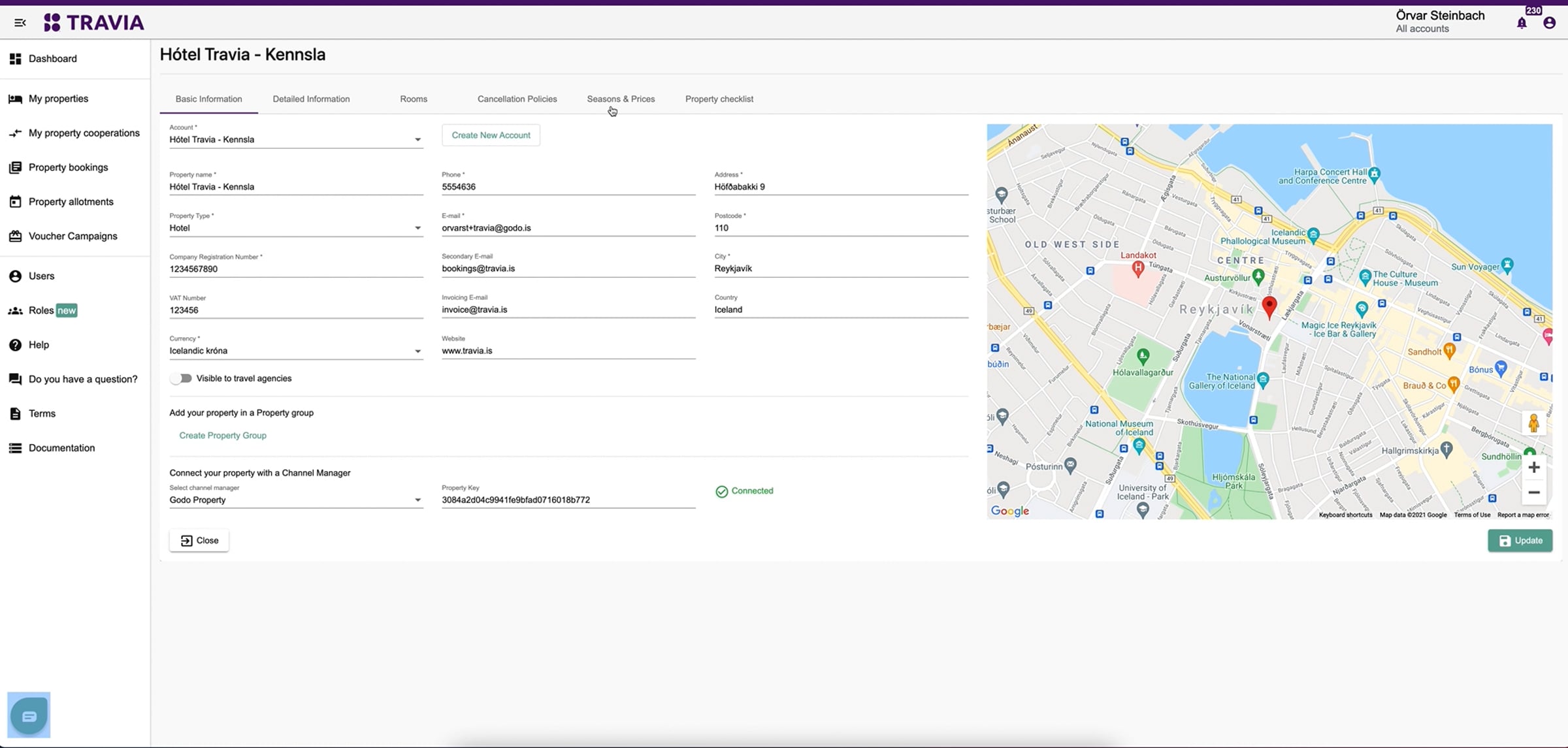Open the Rooms tab

tap(414, 99)
